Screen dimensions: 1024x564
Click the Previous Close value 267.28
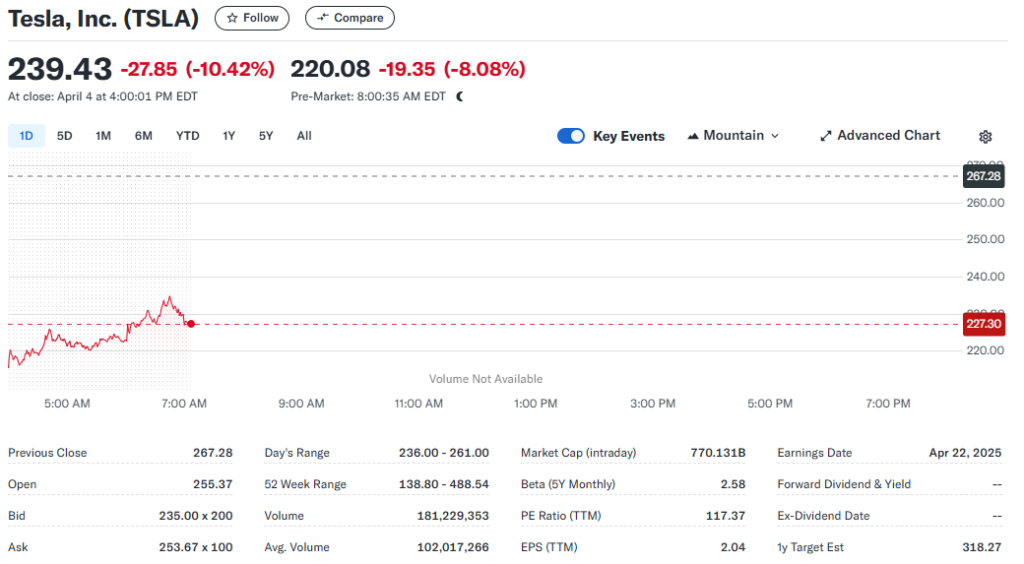213,453
